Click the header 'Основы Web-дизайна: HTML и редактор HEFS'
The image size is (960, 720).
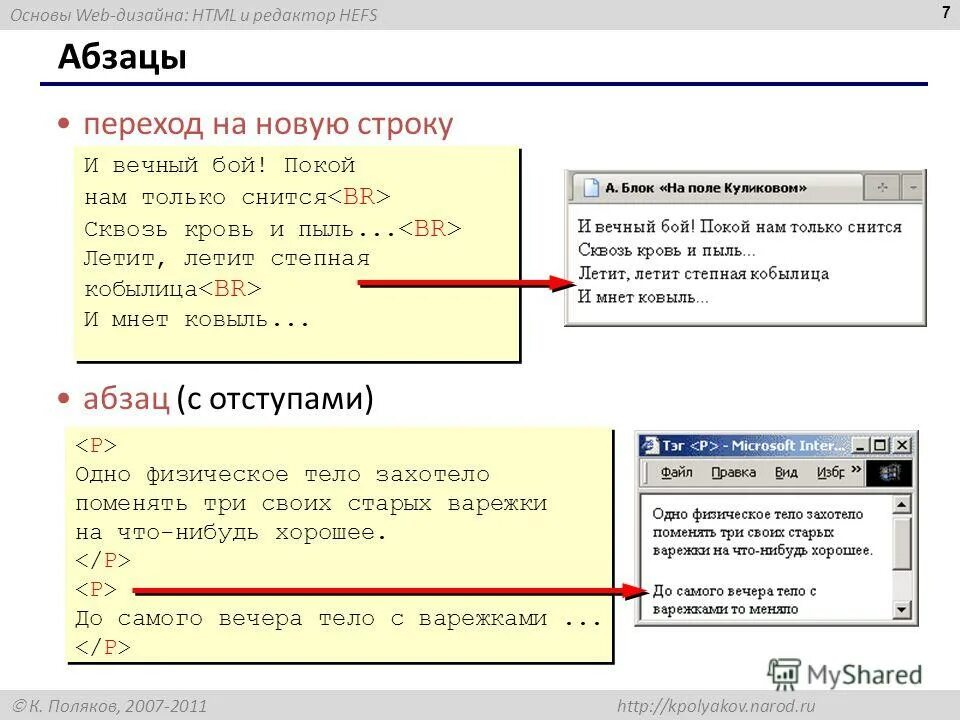pos(193,15)
